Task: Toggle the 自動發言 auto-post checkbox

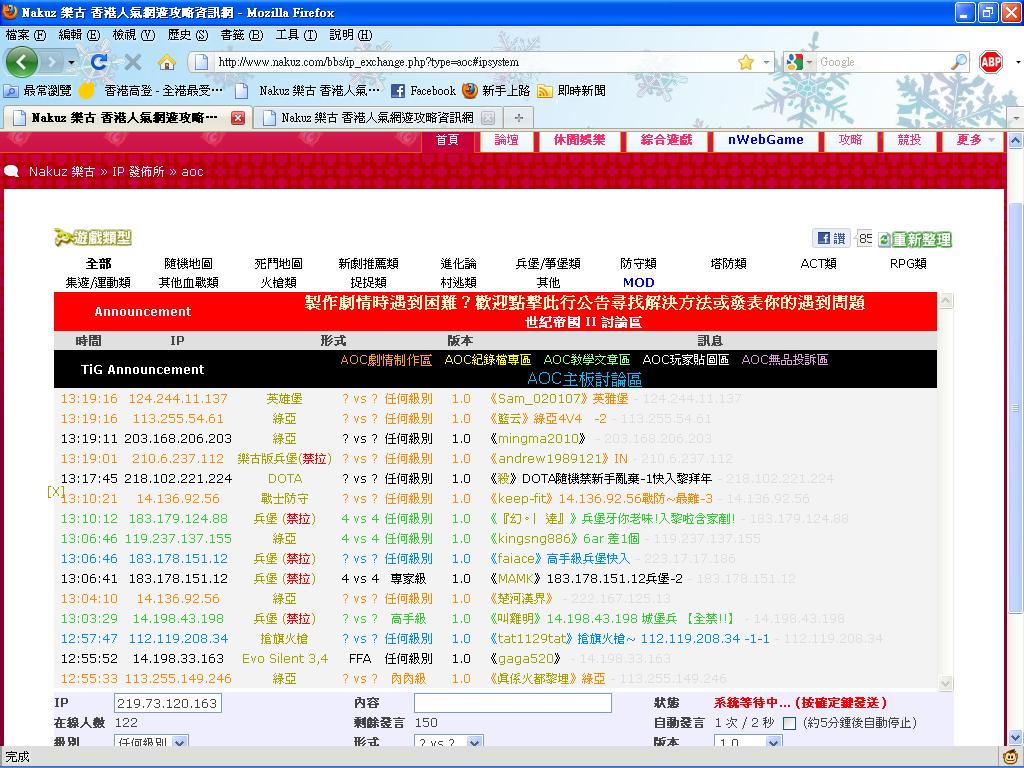Action: pyautogui.click(x=789, y=723)
